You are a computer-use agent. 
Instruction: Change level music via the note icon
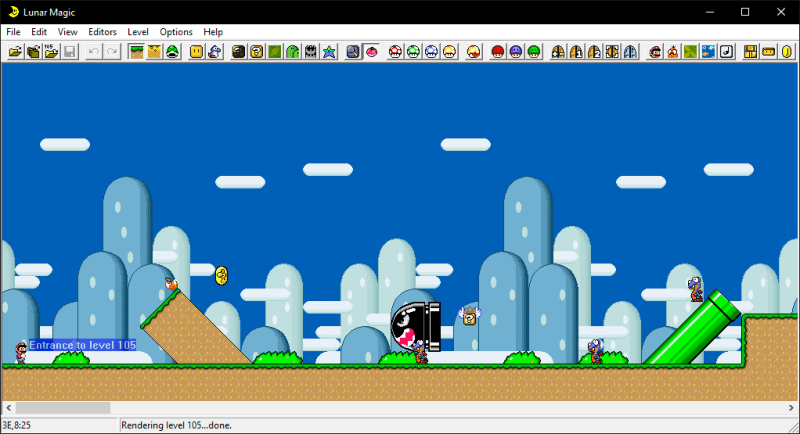coord(727,52)
